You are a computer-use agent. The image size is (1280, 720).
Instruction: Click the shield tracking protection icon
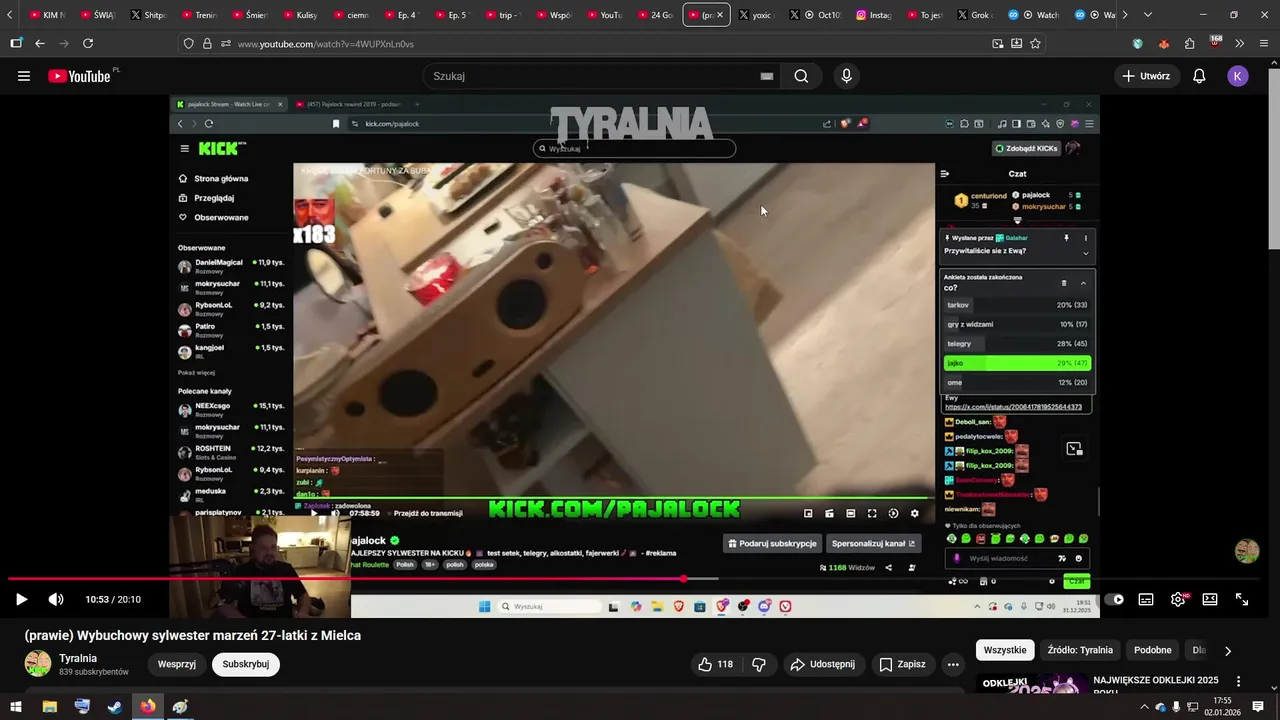pyautogui.click(x=189, y=44)
